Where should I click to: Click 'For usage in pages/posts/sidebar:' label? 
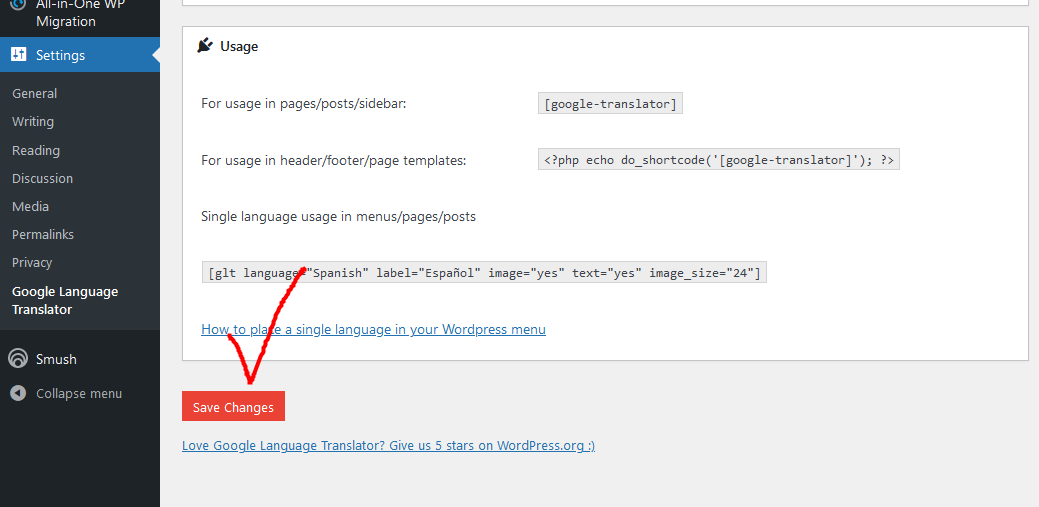(x=303, y=104)
